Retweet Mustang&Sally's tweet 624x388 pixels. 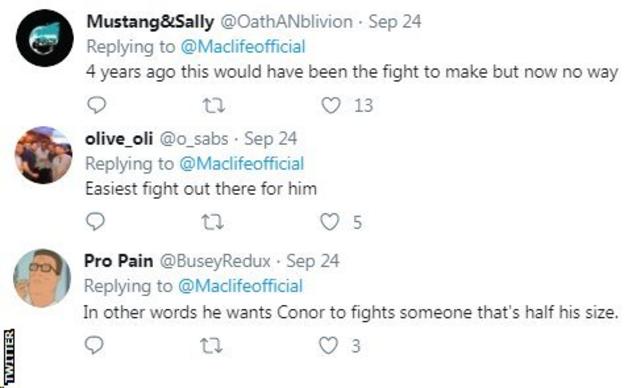(214, 106)
